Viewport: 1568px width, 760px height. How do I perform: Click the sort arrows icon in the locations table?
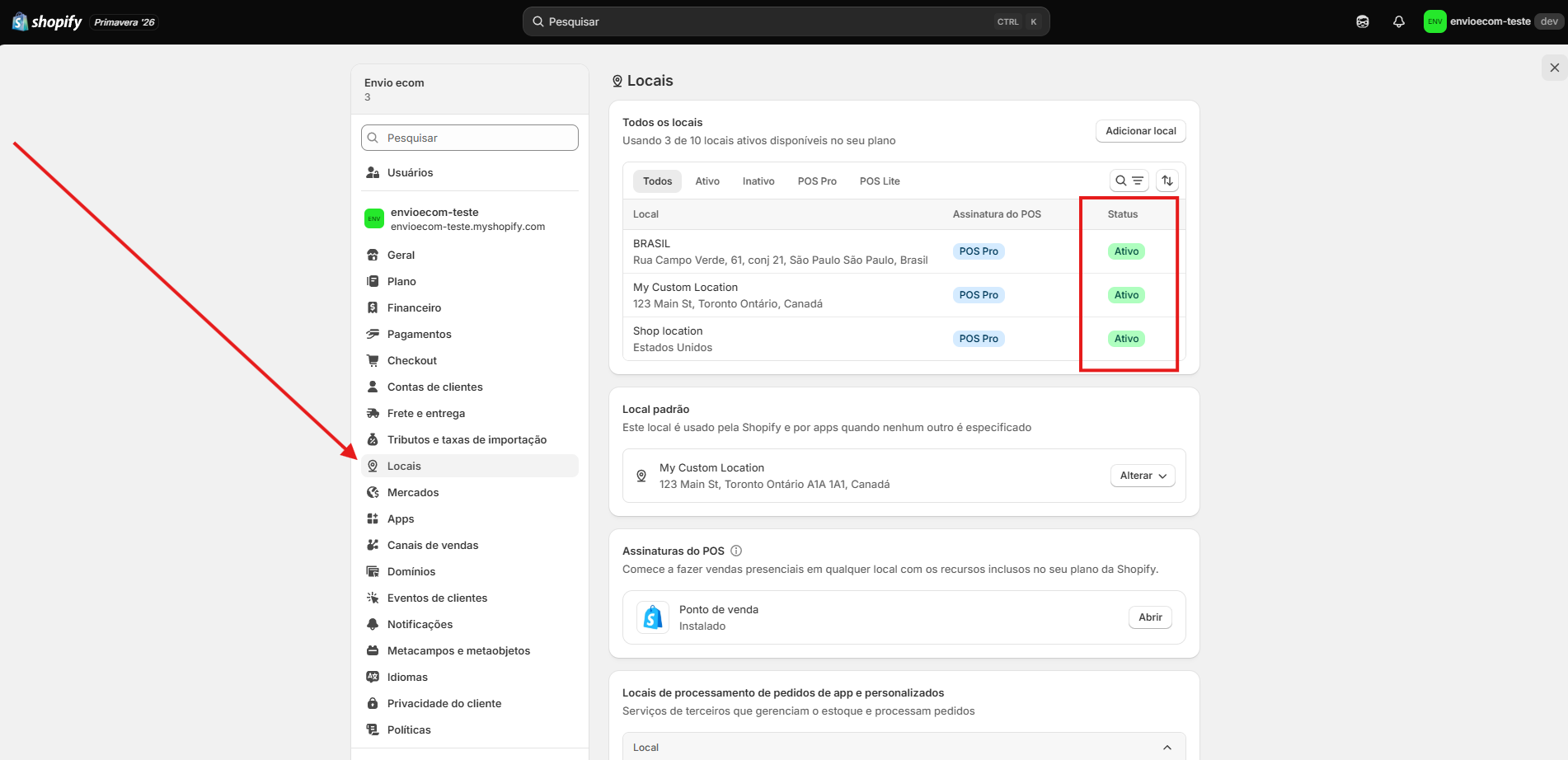pyautogui.click(x=1167, y=181)
